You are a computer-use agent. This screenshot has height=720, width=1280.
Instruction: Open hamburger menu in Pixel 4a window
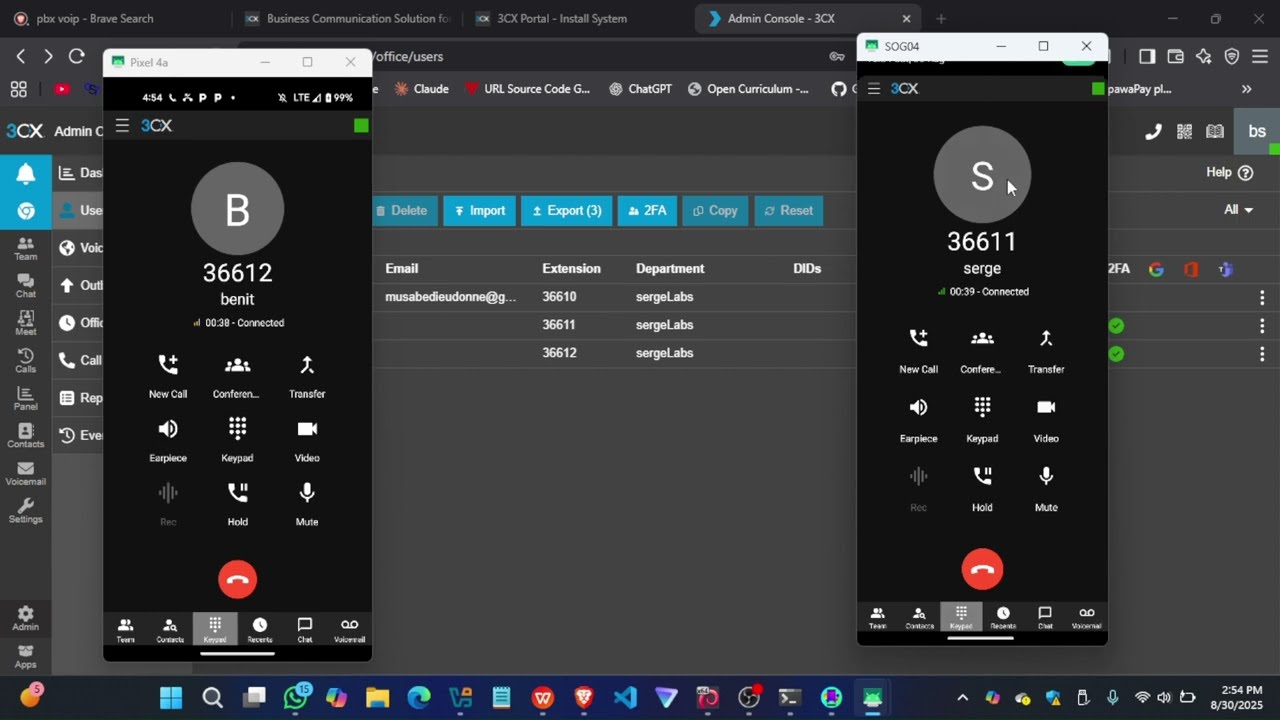click(122, 125)
